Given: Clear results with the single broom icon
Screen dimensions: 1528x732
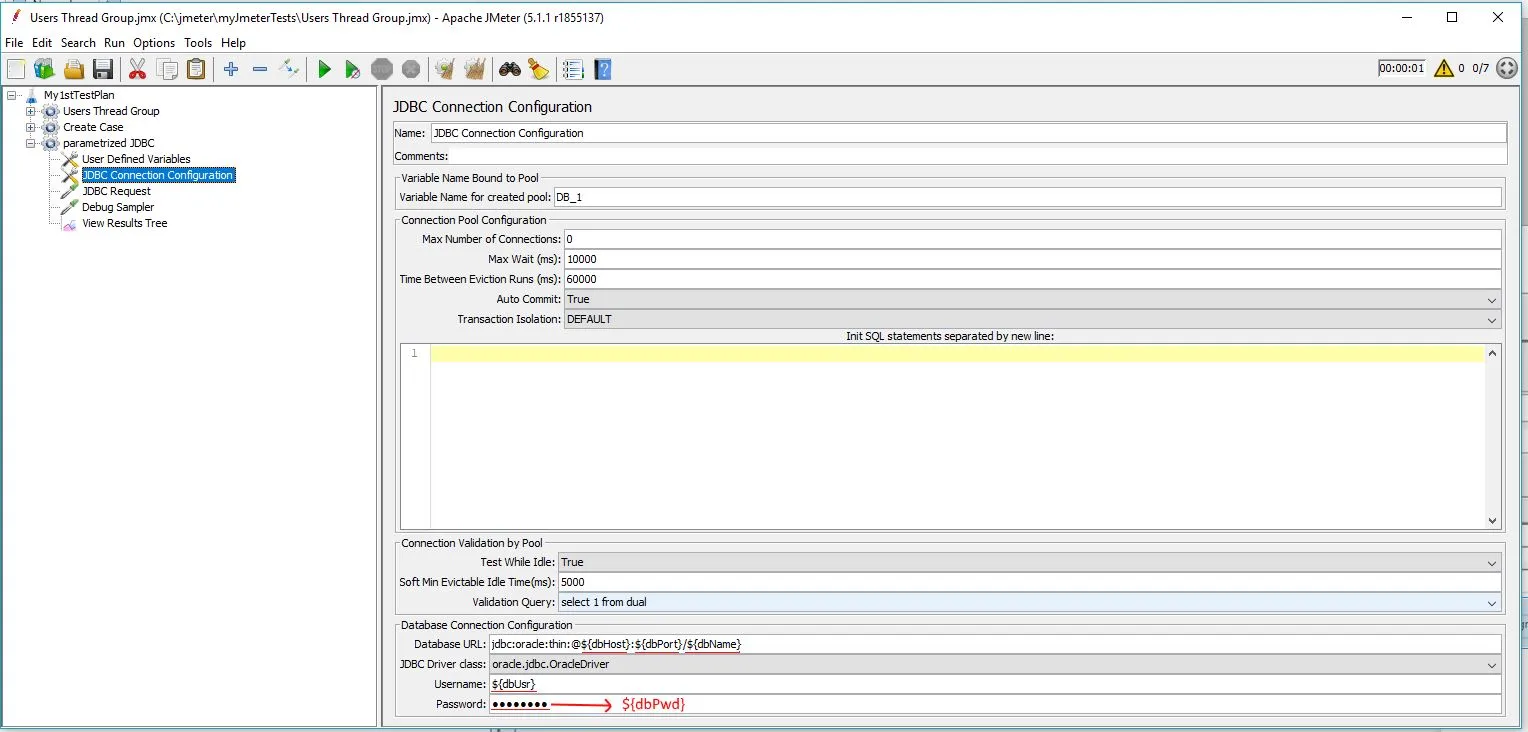Looking at the screenshot, I should 445,69.
